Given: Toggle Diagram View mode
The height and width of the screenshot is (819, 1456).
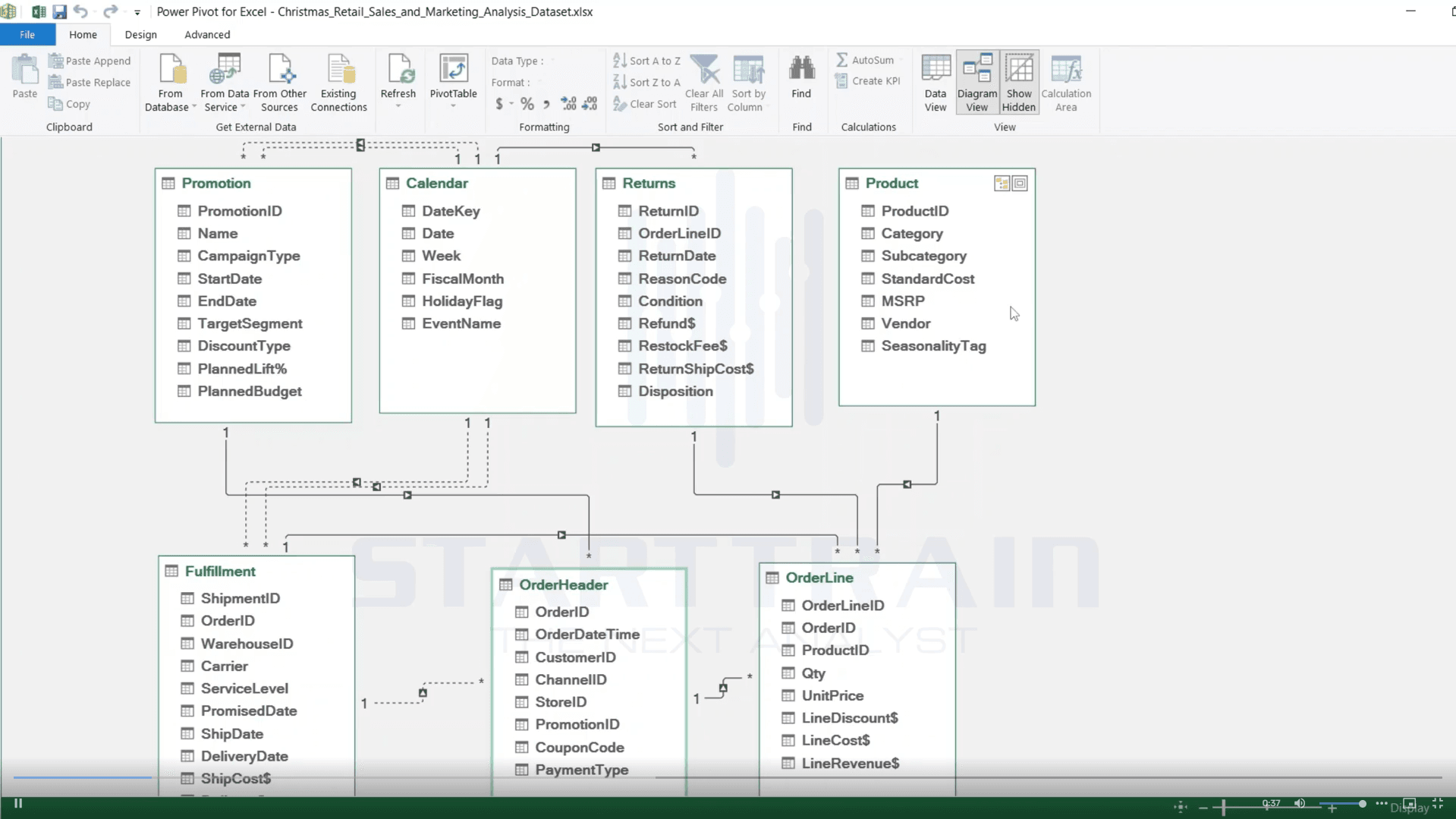Looking at the screenshot, I should point(977,83).
